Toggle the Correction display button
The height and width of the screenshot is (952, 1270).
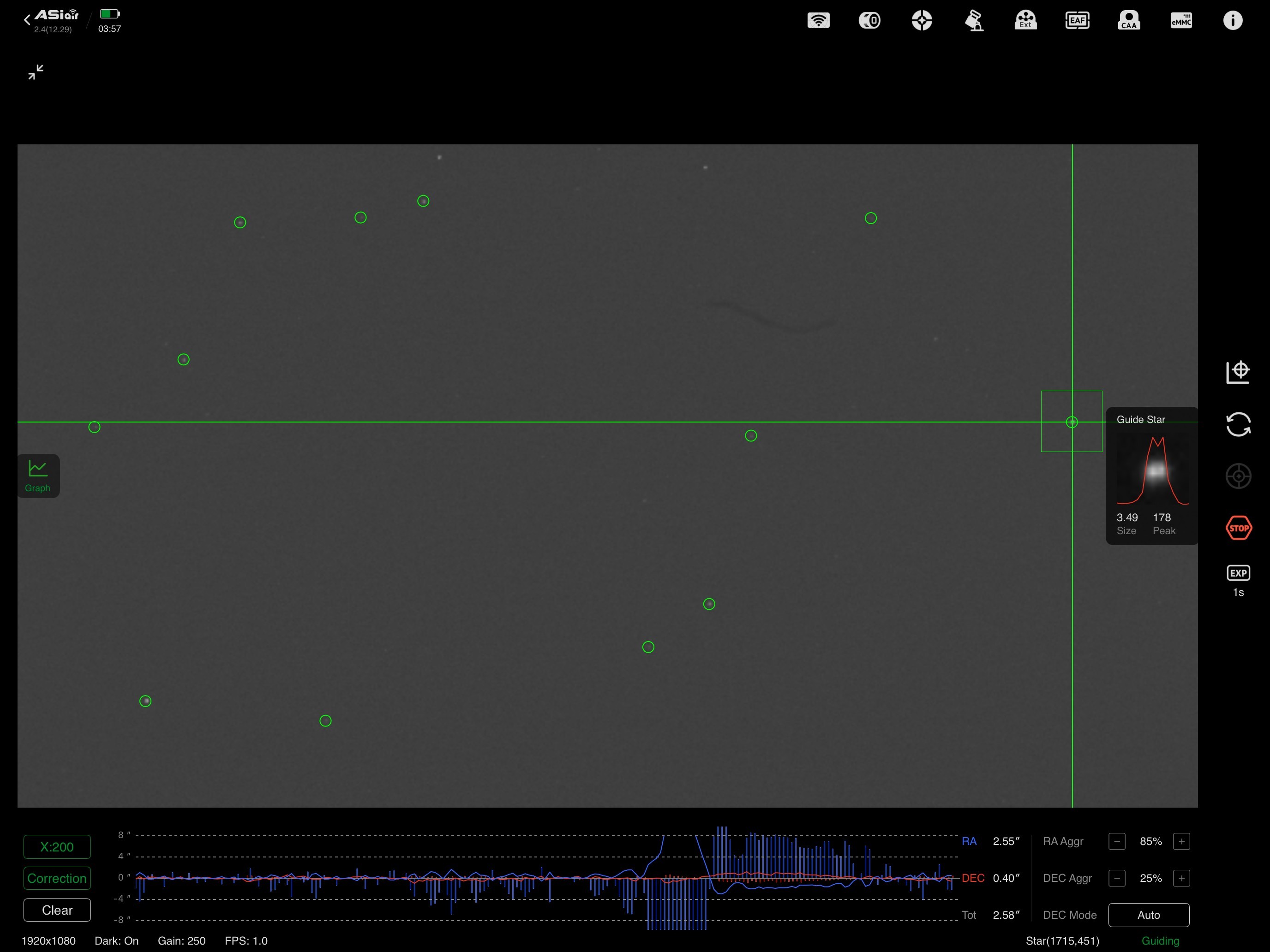click(57, 879)
